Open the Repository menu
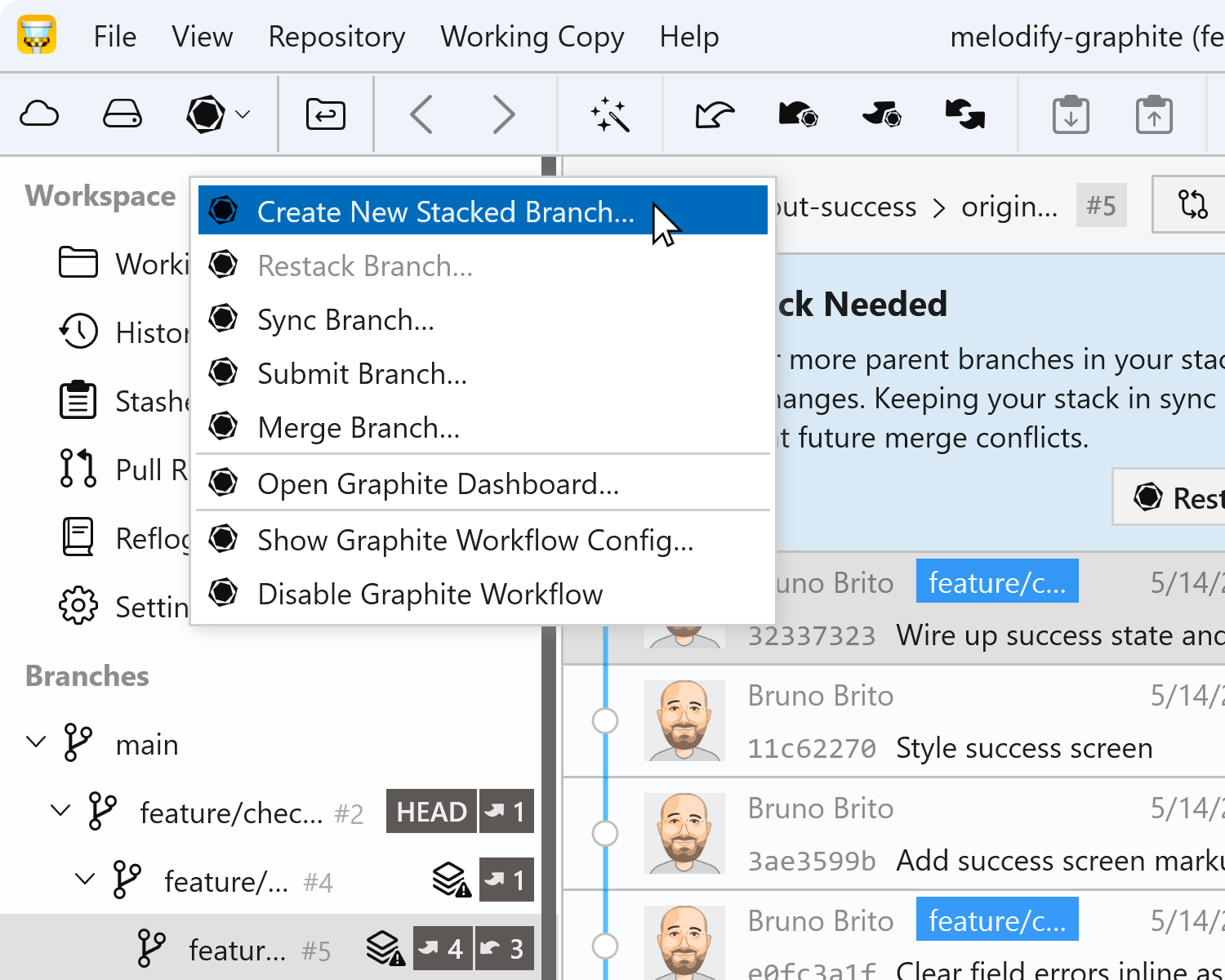 (x=336, y=38)
